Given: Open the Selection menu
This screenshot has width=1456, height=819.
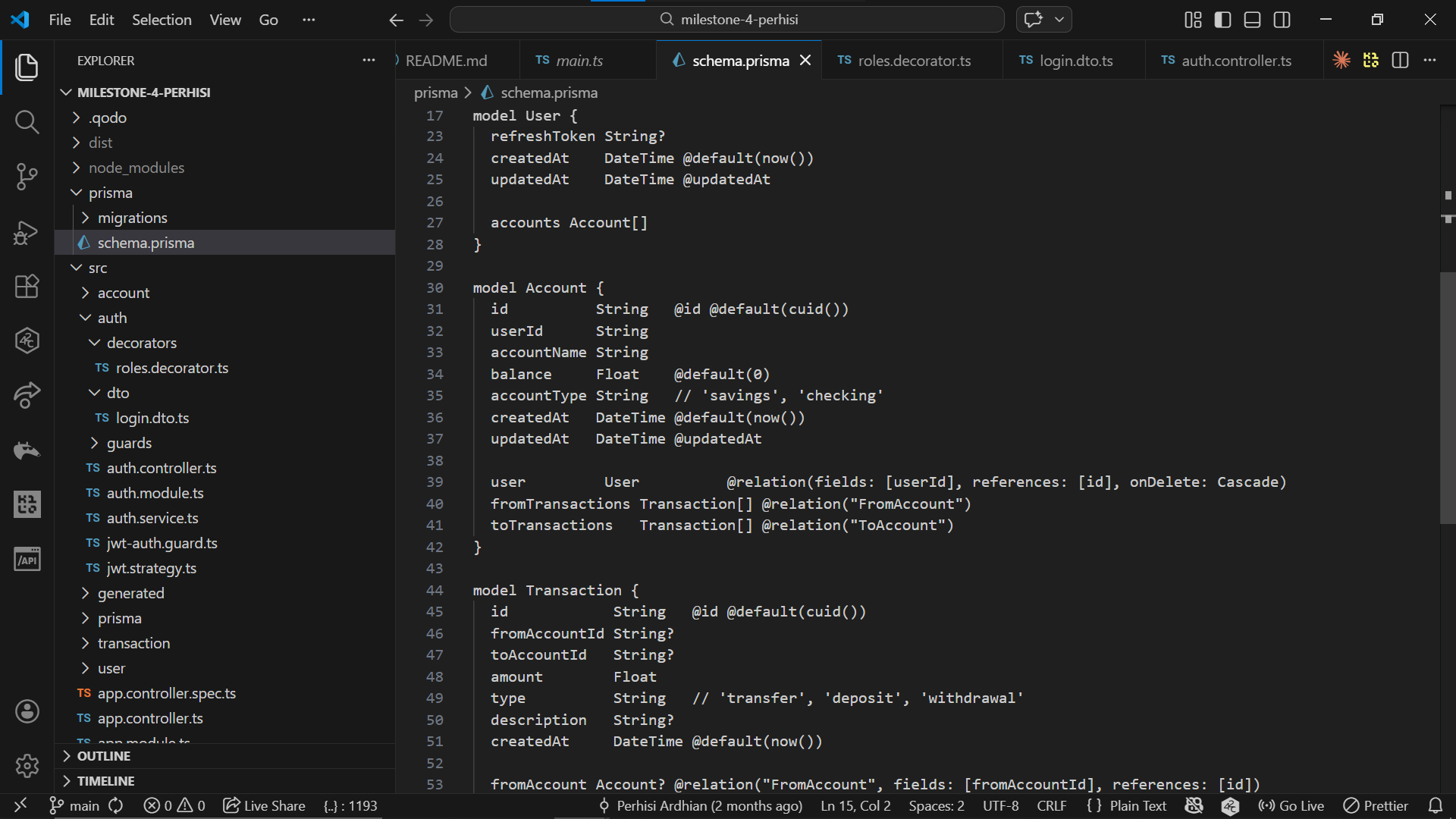Looking at the screenshot, I should coord(162,20).
